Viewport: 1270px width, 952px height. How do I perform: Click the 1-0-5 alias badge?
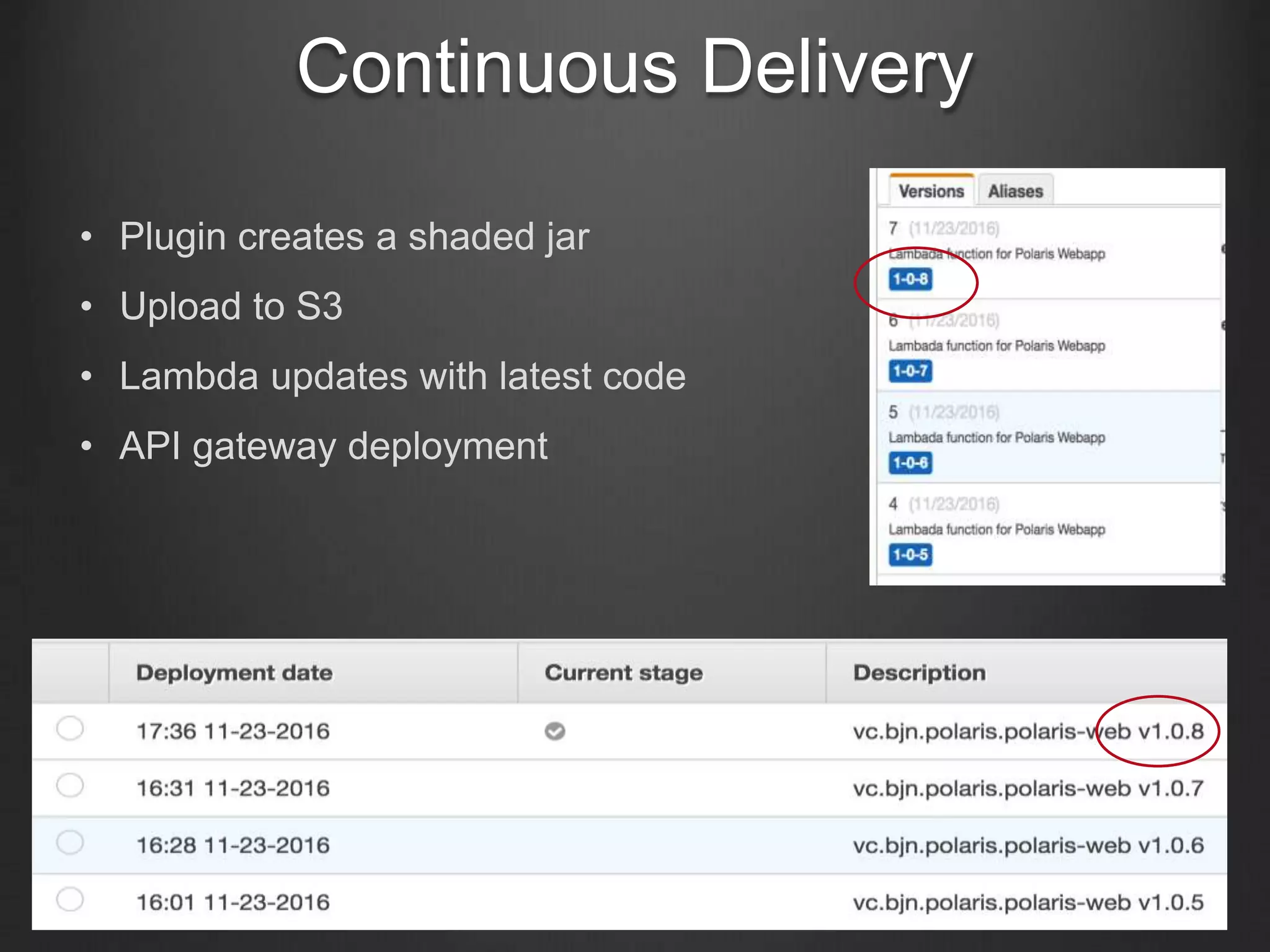click(910, 555)
